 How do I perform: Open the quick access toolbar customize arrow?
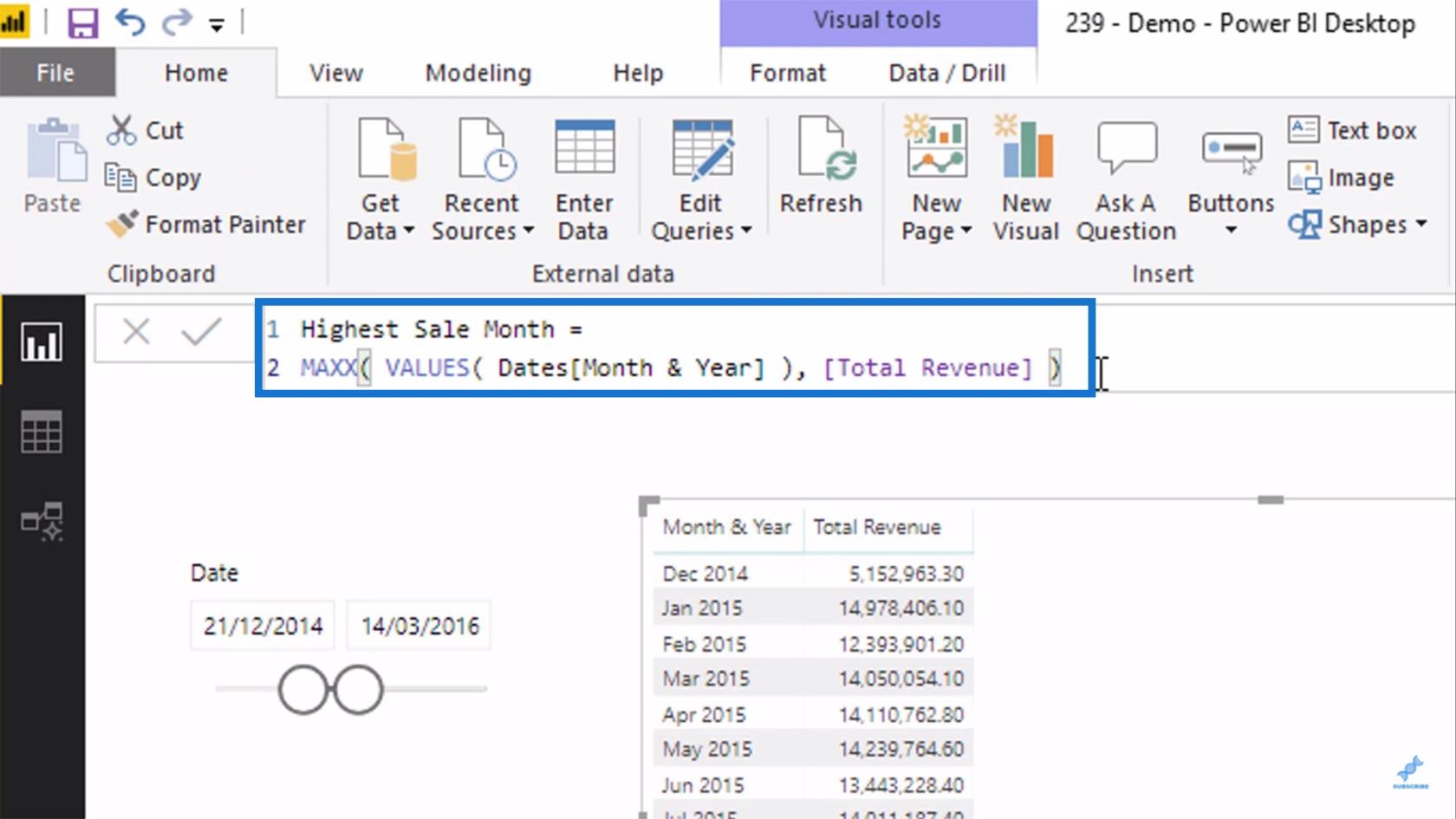pos(217,24)
